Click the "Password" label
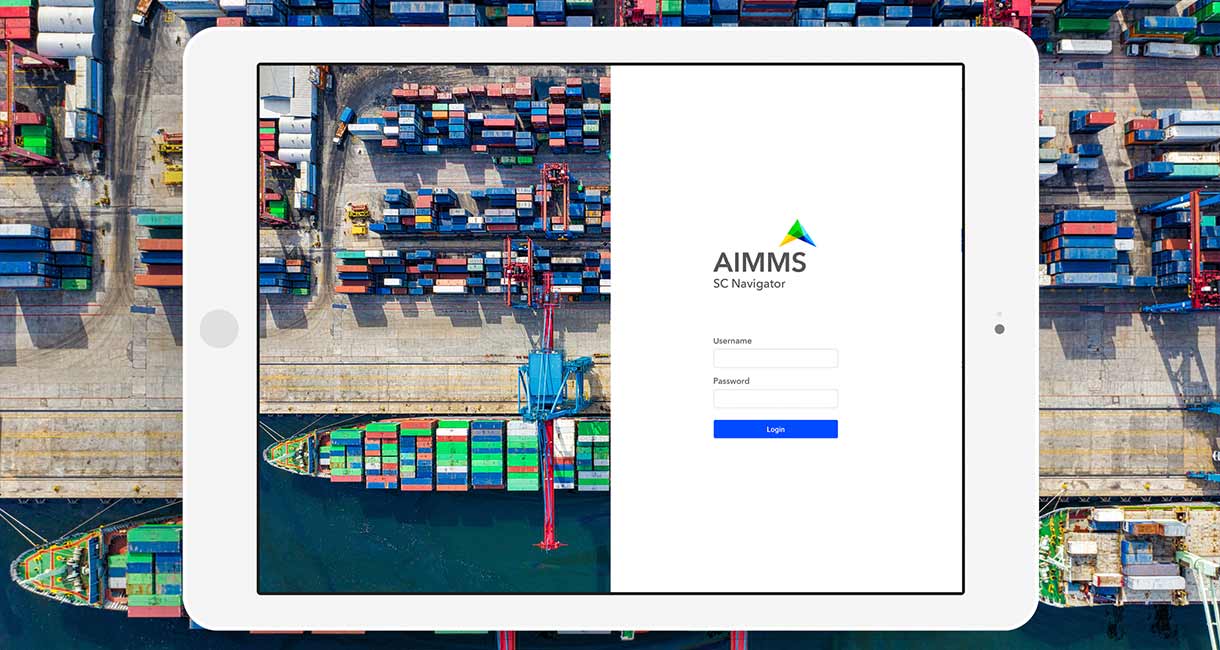 click(731, 381)
